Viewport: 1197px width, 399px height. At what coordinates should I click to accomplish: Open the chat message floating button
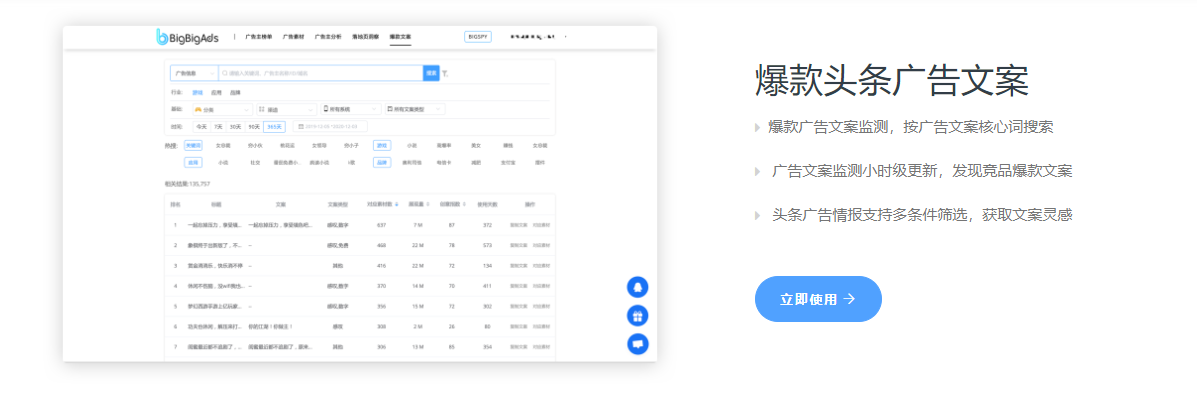(x=637, y=344)
